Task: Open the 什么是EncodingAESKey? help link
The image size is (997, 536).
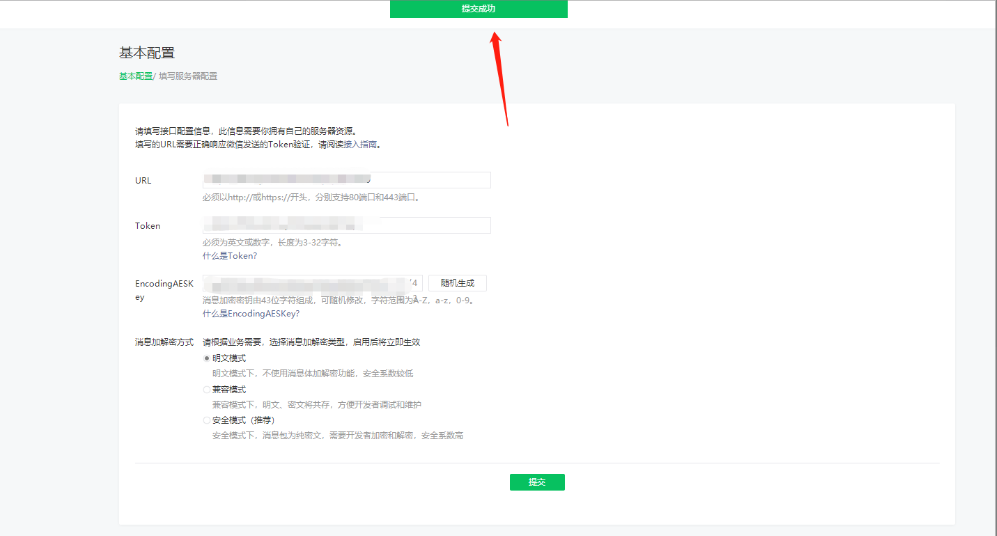Action: pyautogui.click(x=250, y=313)
